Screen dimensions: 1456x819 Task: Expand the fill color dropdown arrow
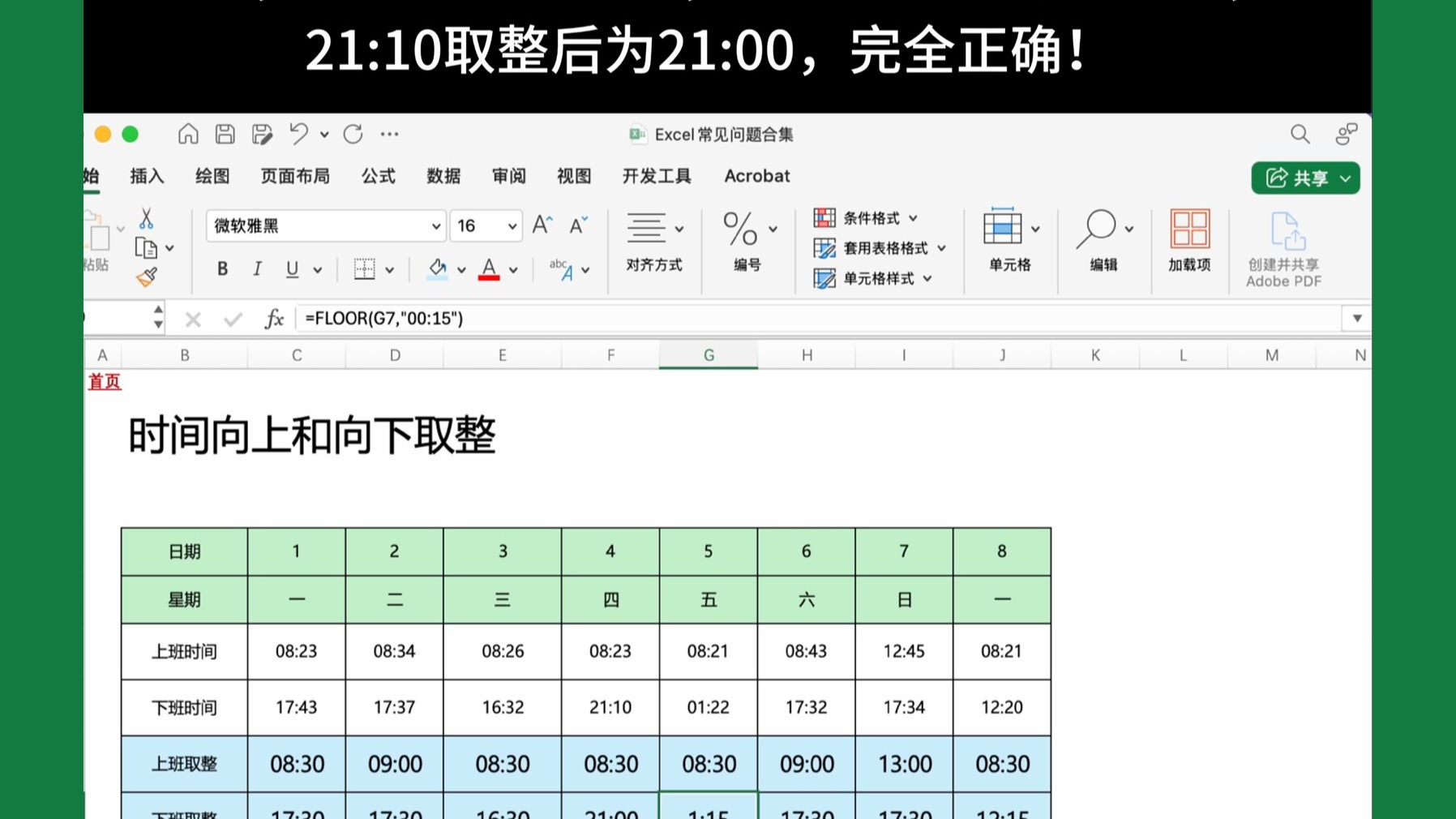460,269
